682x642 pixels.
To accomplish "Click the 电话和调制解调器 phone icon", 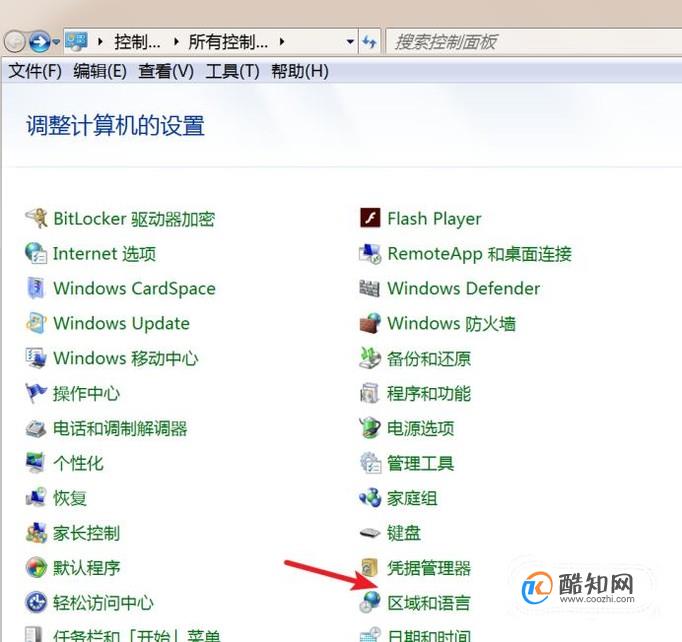I will click(36, 428).
